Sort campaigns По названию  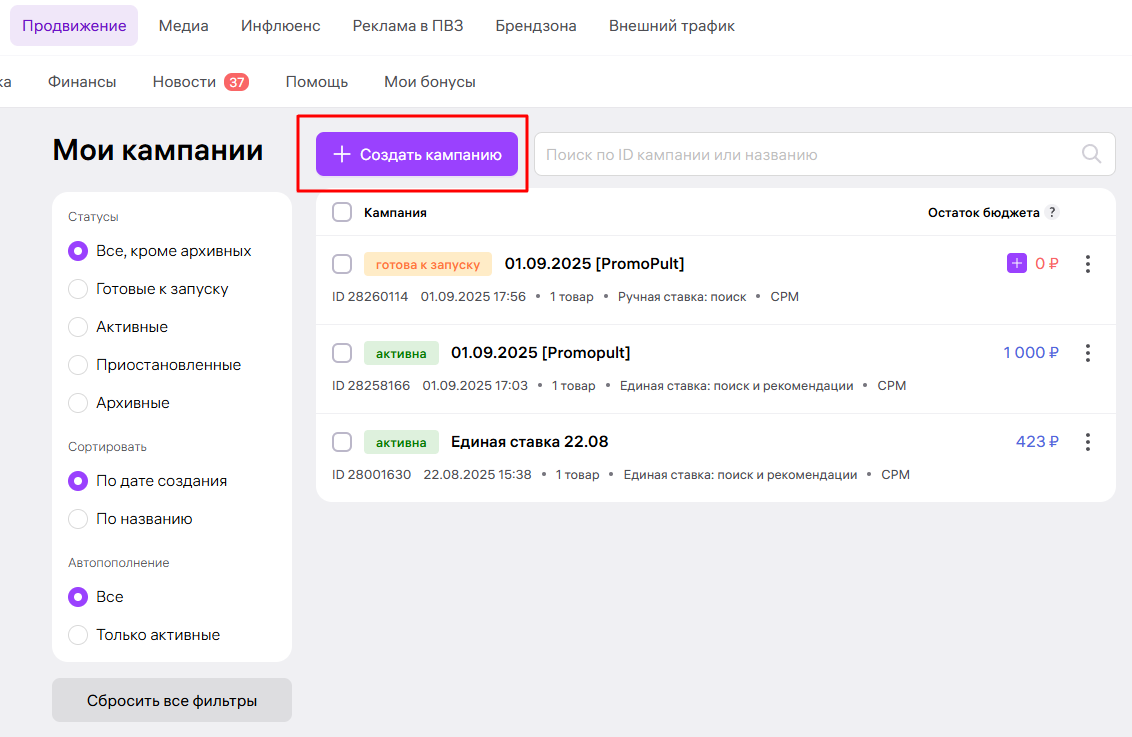click(x=78, y=519)
